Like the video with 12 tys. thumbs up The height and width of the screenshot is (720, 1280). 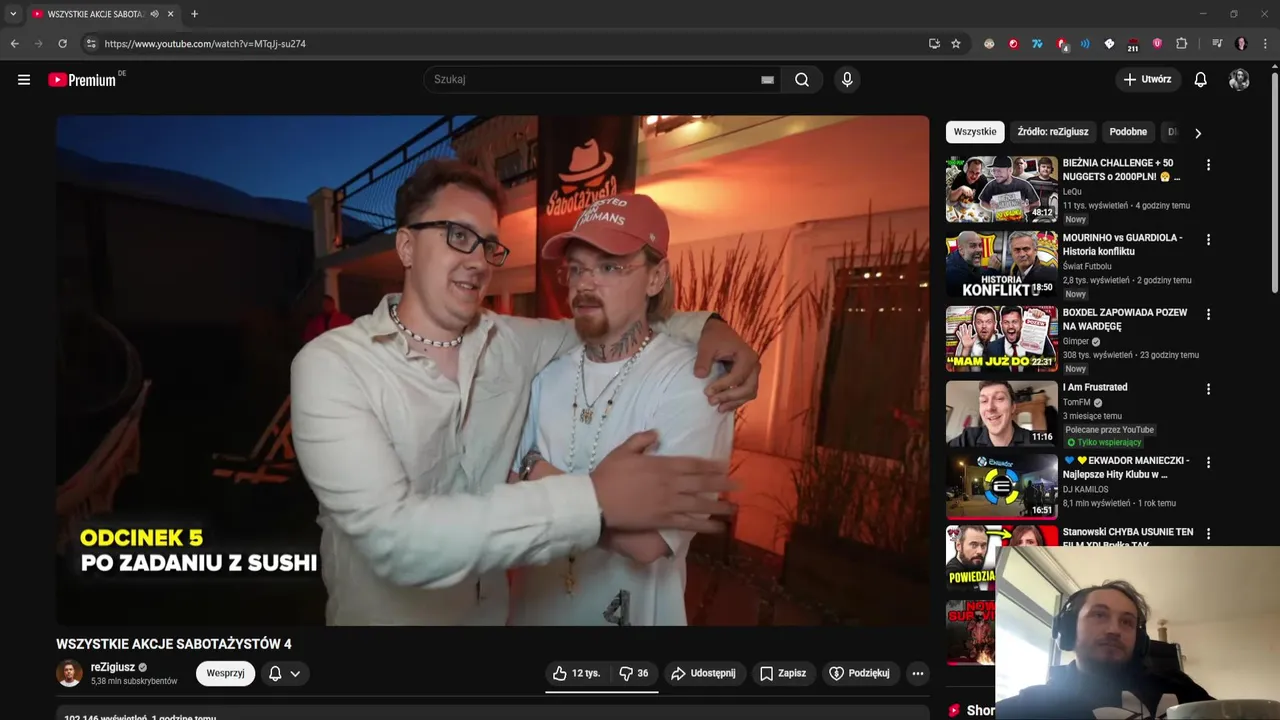coord(577,673)
